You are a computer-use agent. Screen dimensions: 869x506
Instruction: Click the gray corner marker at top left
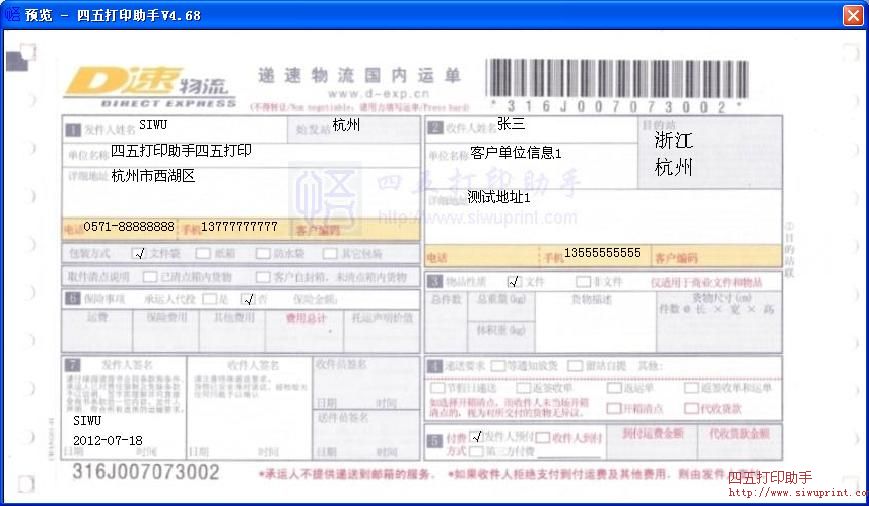[16, 62]
